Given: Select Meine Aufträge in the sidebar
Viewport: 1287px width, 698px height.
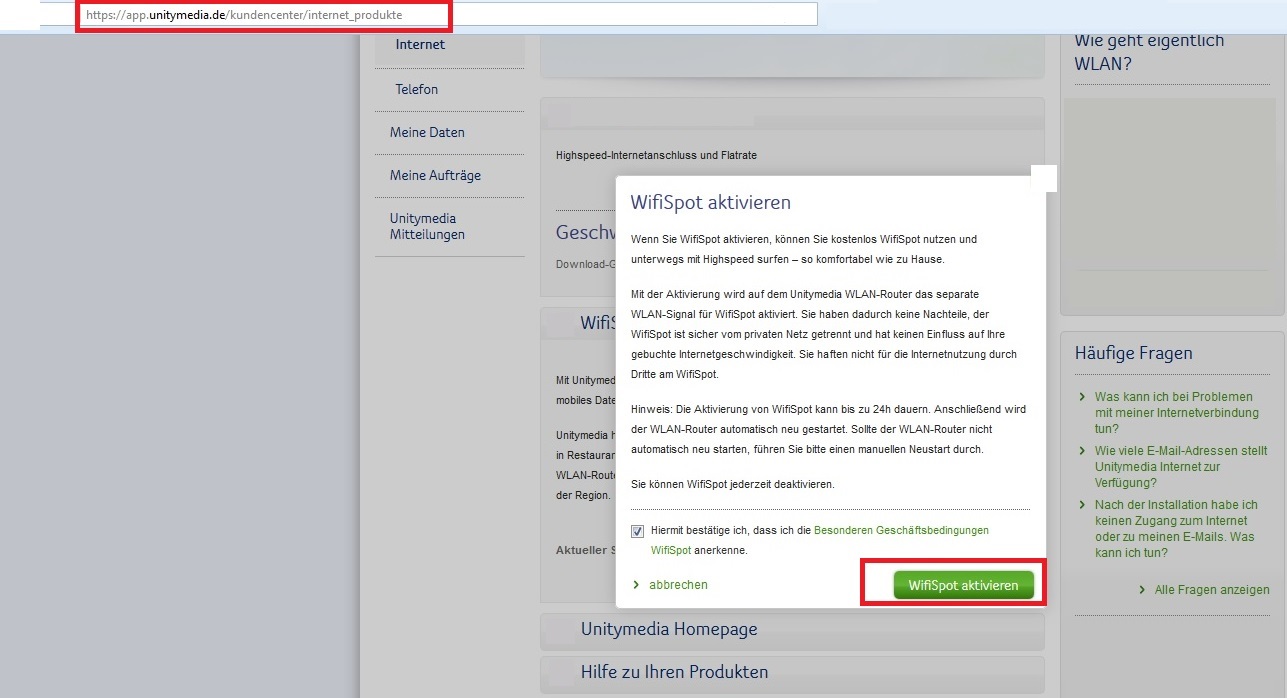Looking at the screenshot, I should (x=435, y=175).
